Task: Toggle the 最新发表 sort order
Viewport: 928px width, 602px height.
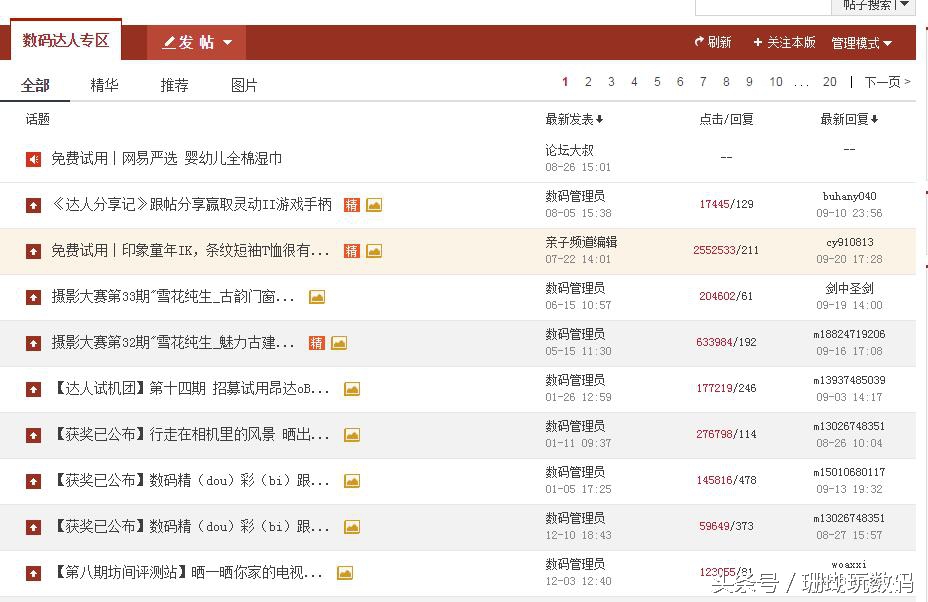Action: (575, 119)
